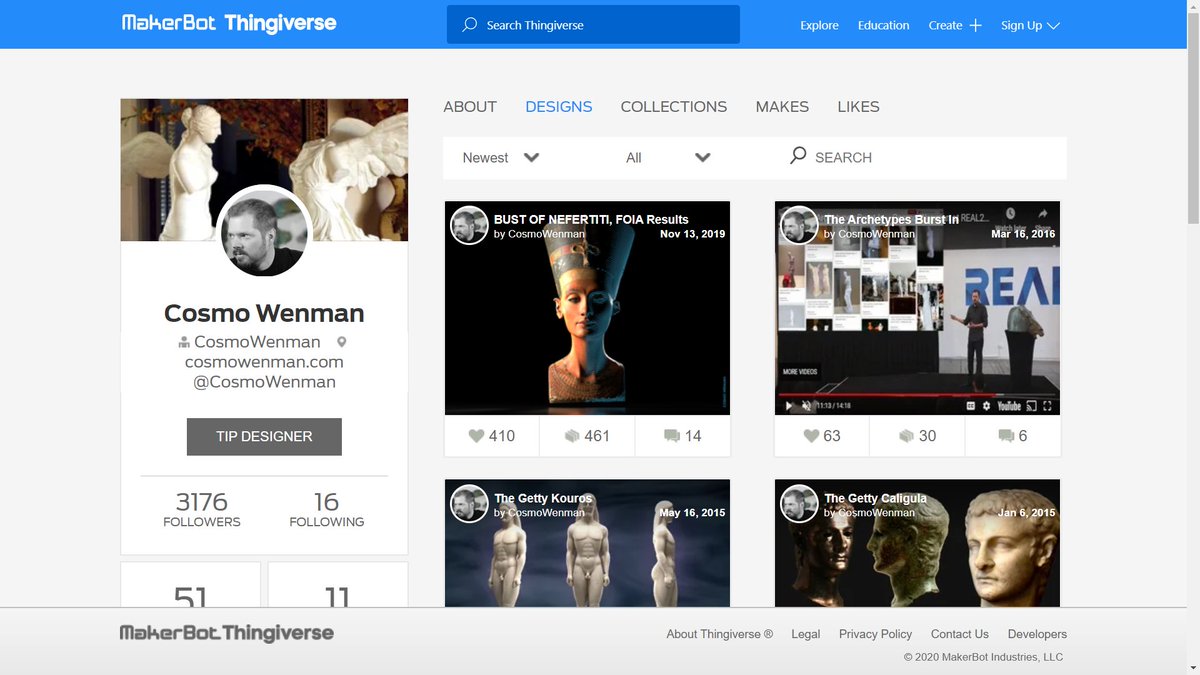Screen dimensions: 1200x675
Task: Unmute the Archetypes video speaker icon
Action: (806, 406)
